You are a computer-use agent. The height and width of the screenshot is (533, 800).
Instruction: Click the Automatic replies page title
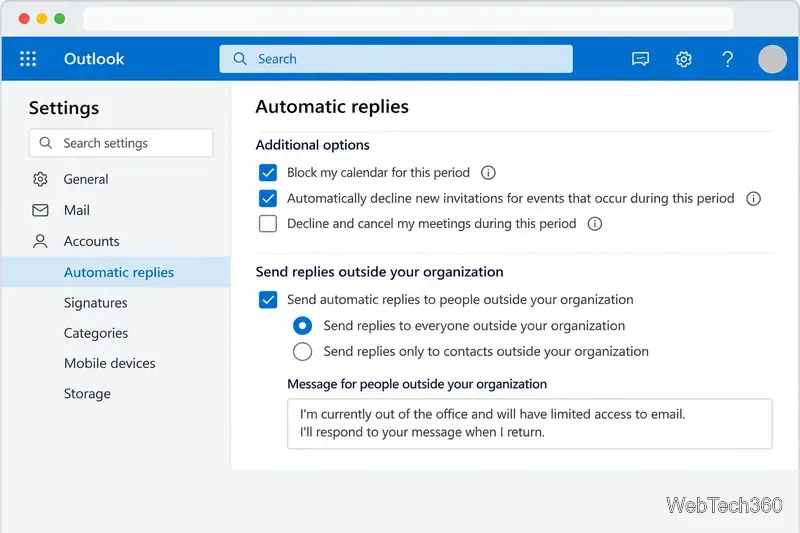332,107
